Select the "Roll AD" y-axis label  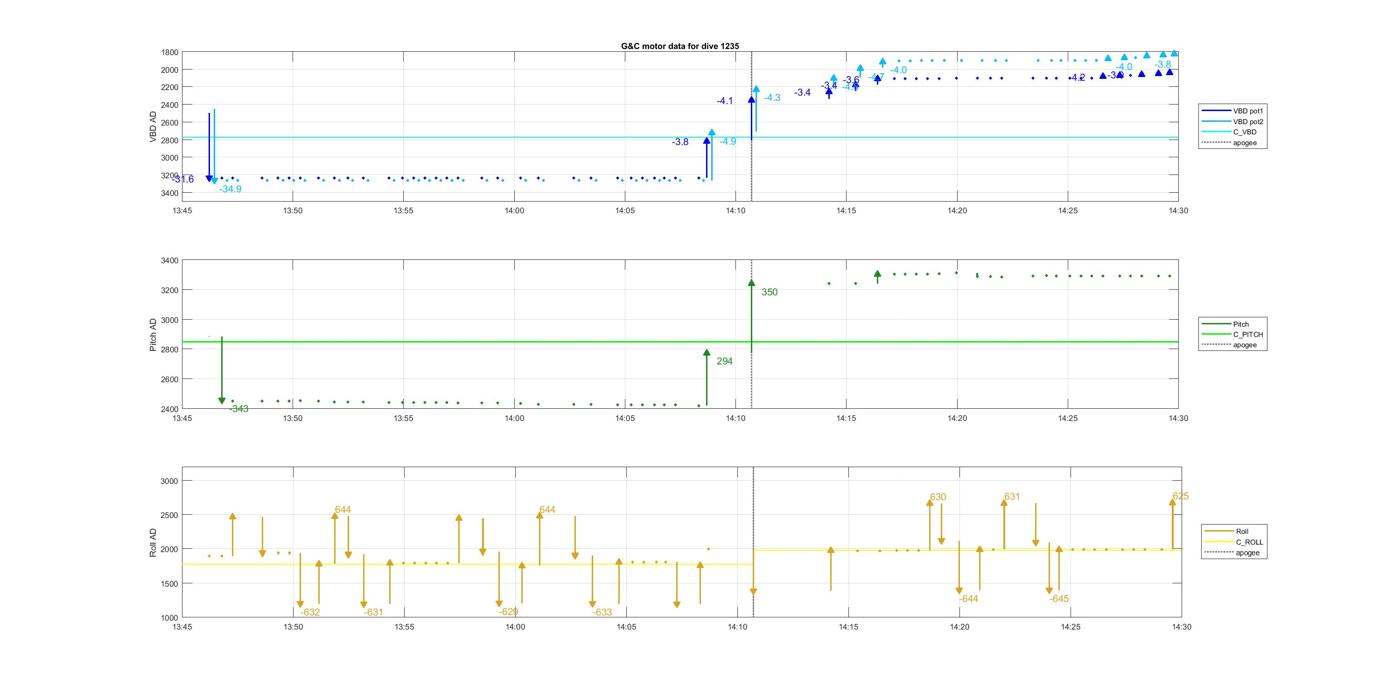[x=153, y=542]
